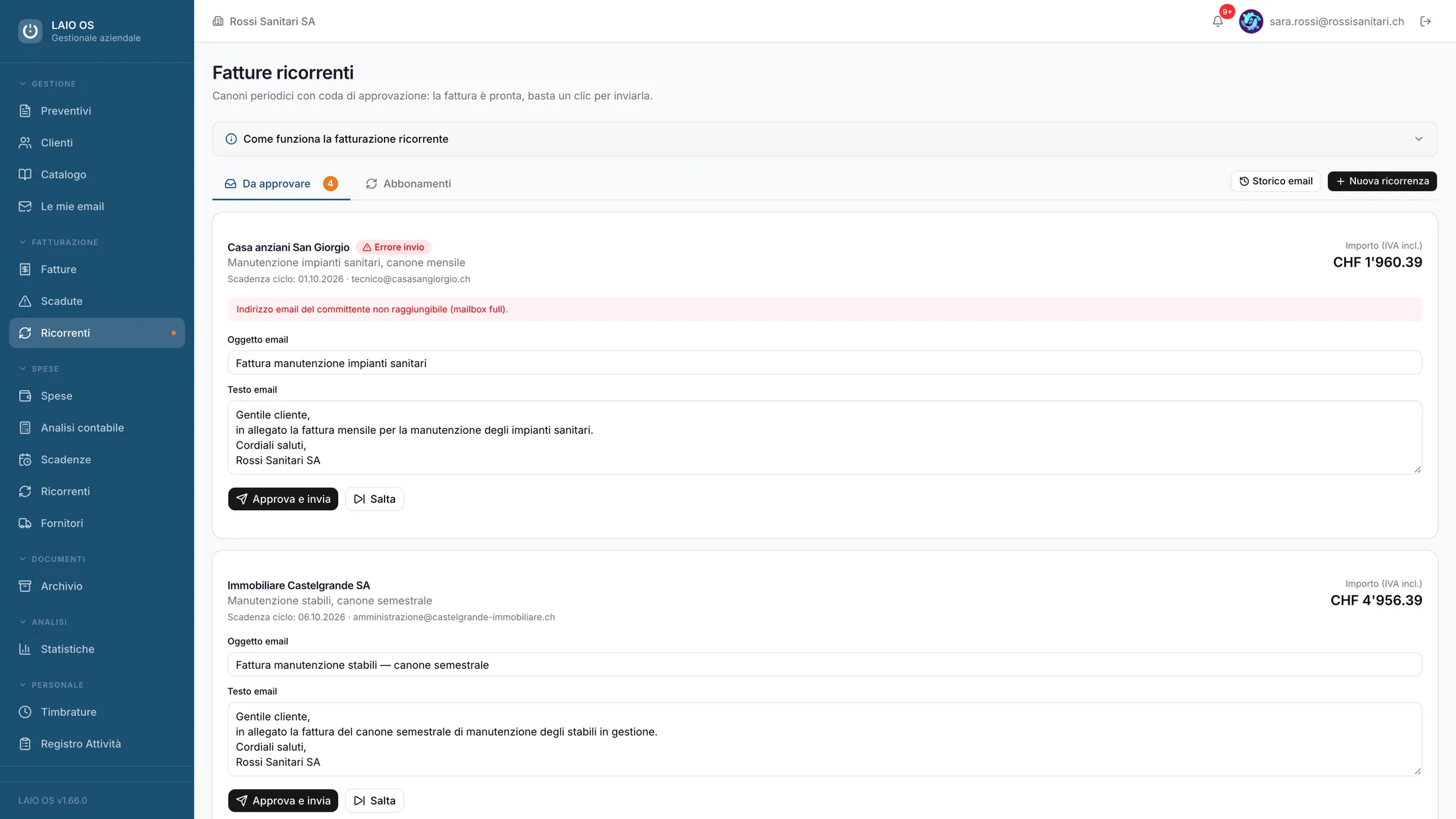Collapse the SPESE sidebar section
Viewport: 1456px width, 819px height.
[39, 368]
